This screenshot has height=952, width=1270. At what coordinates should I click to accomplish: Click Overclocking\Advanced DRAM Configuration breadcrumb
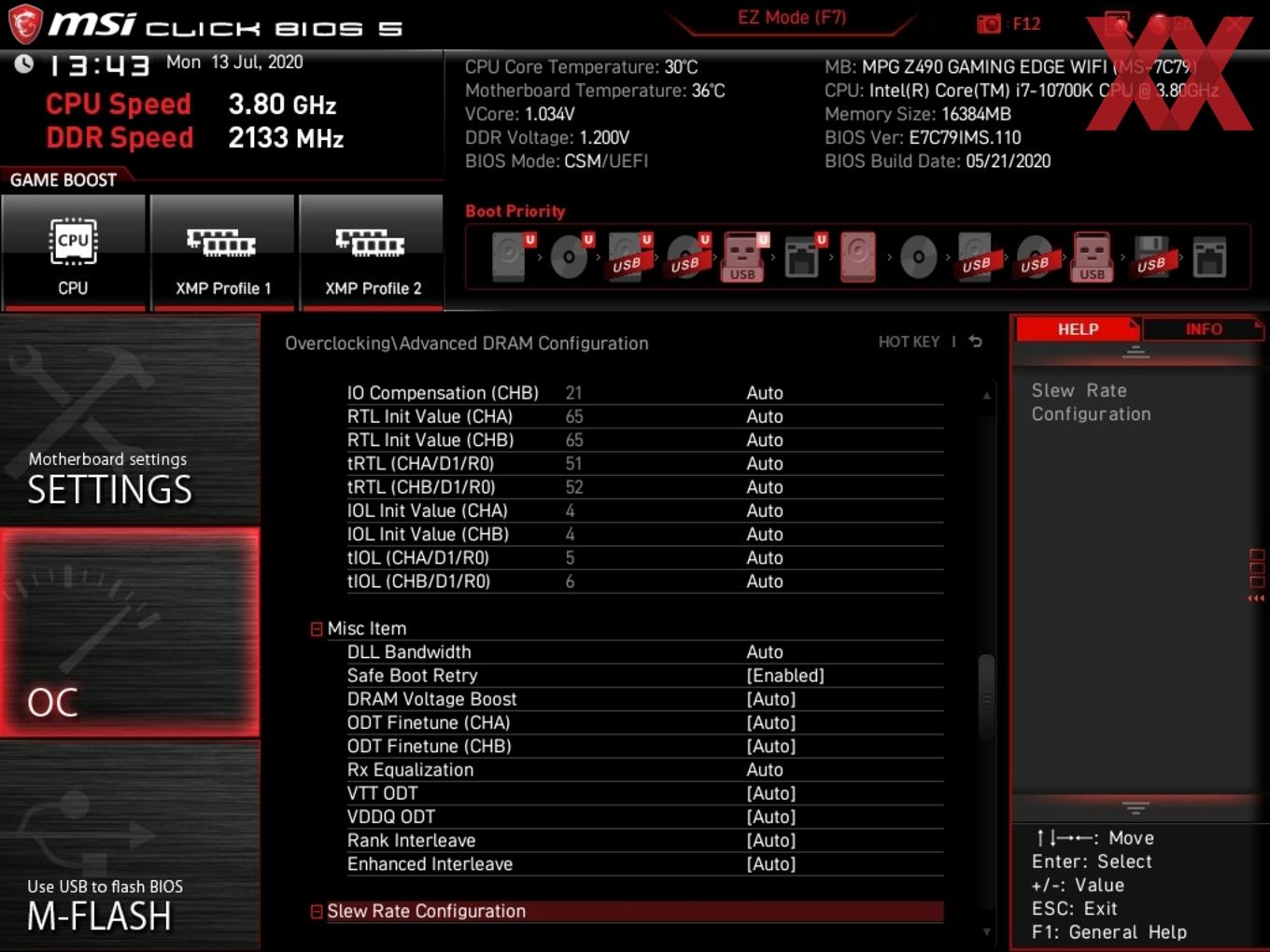467,343
